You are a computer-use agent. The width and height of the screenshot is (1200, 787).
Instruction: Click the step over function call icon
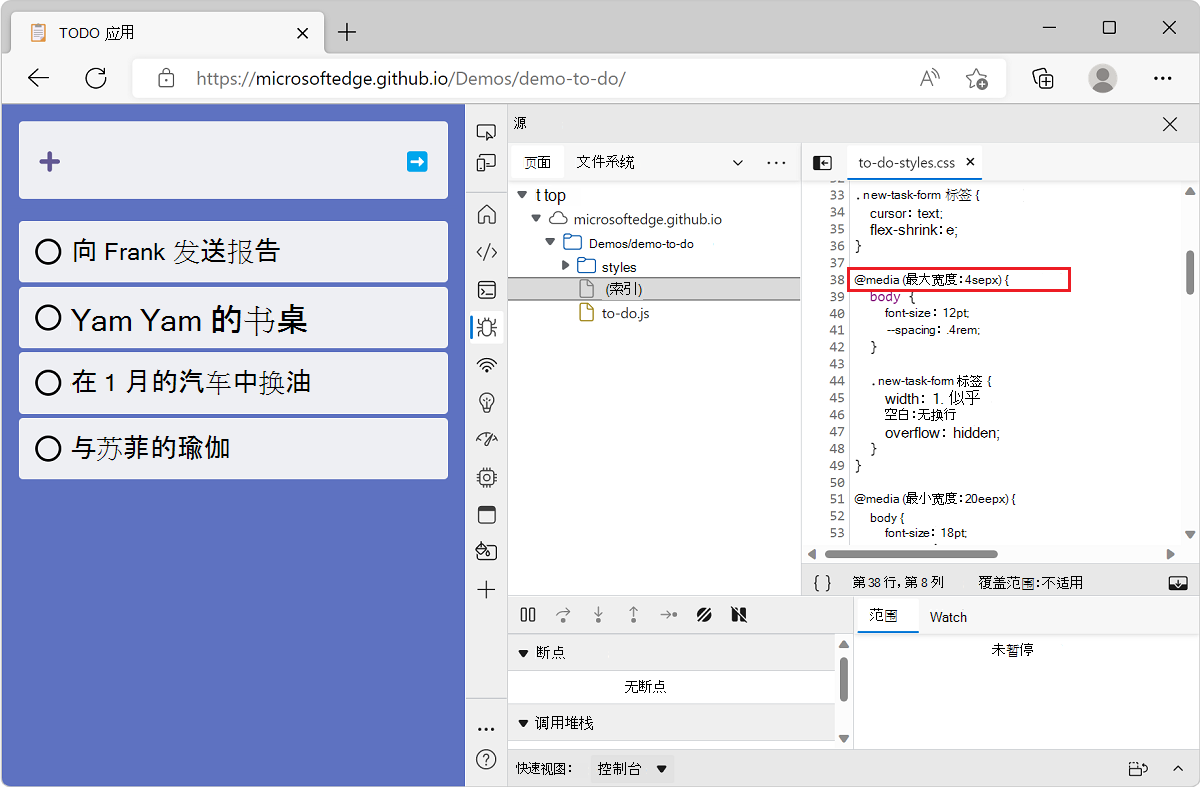coord(563,614)
